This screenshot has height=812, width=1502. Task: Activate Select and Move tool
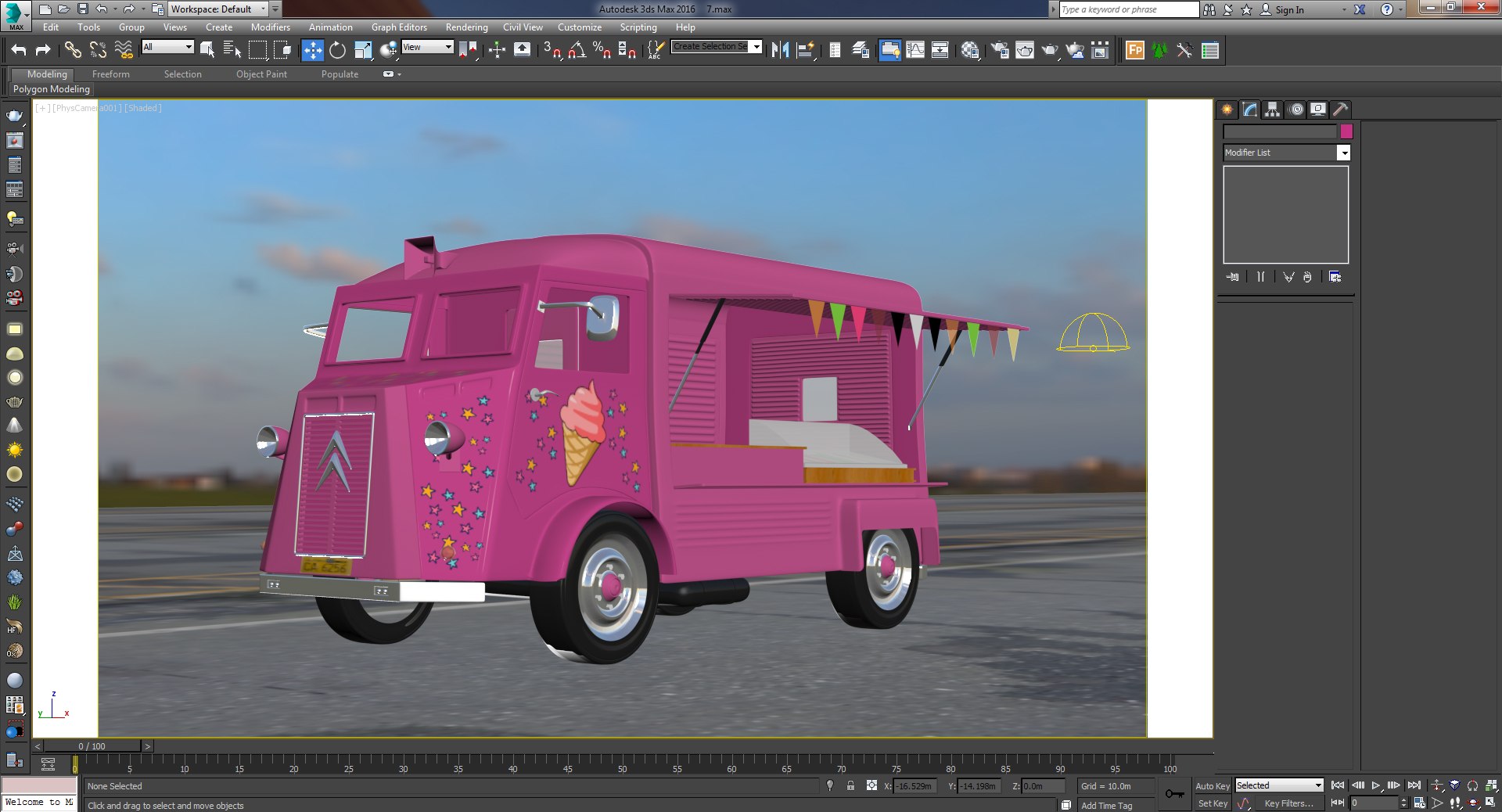click(x=312, y=50)
